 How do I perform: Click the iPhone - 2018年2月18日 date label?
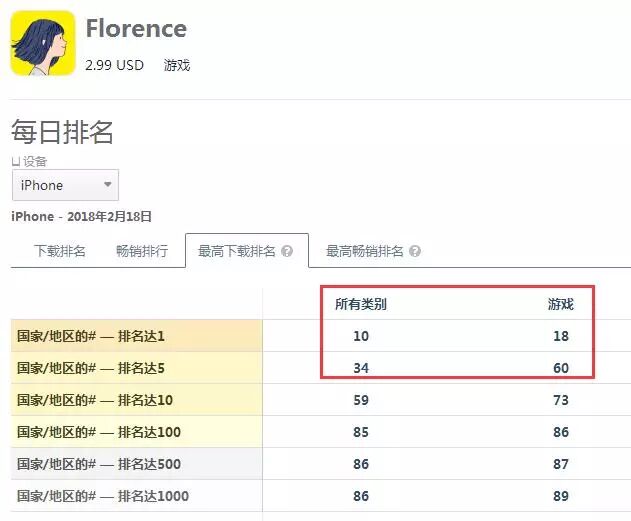(81, 216)
